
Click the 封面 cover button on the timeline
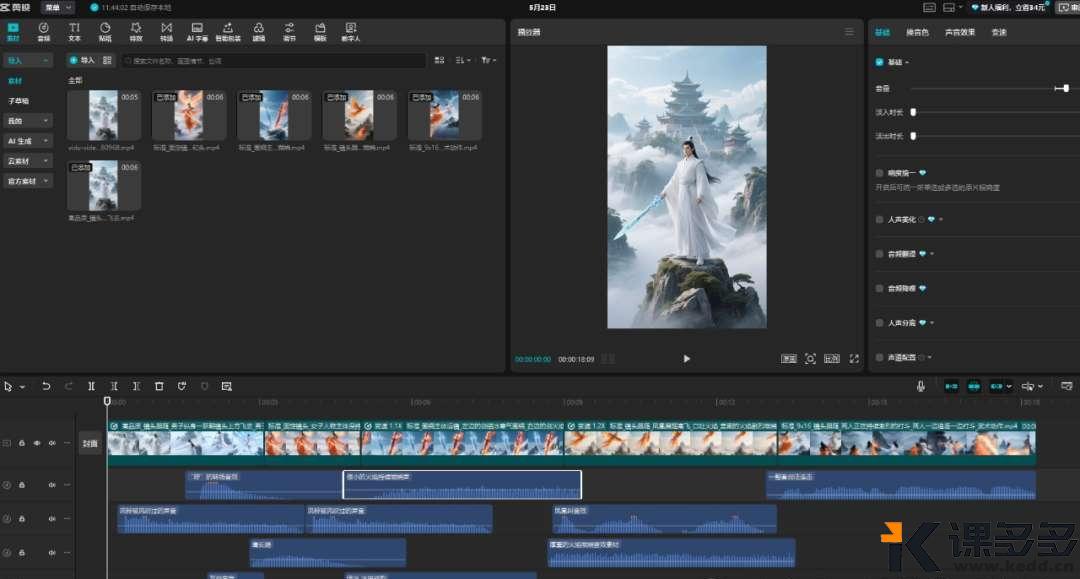tap(90, 443)
